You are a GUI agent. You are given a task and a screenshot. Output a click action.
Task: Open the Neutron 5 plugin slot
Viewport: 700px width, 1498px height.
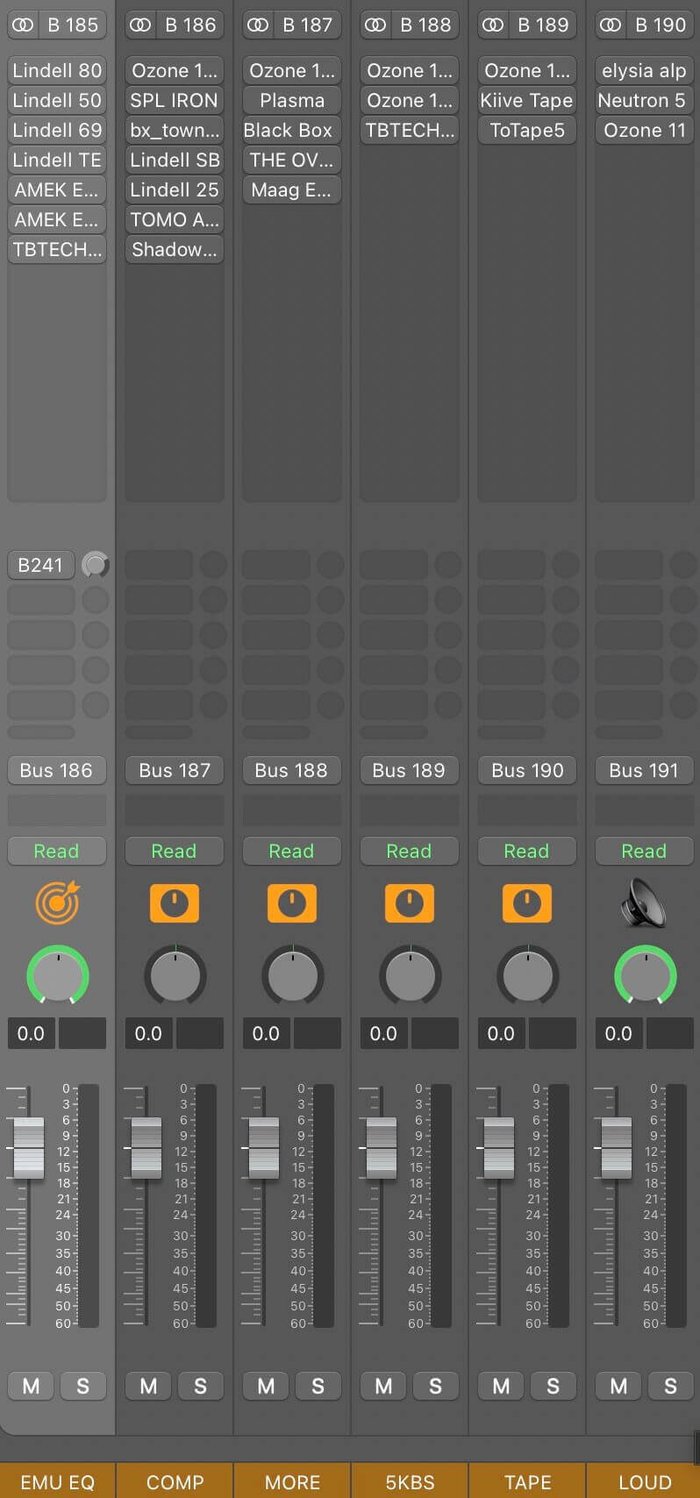645,100
